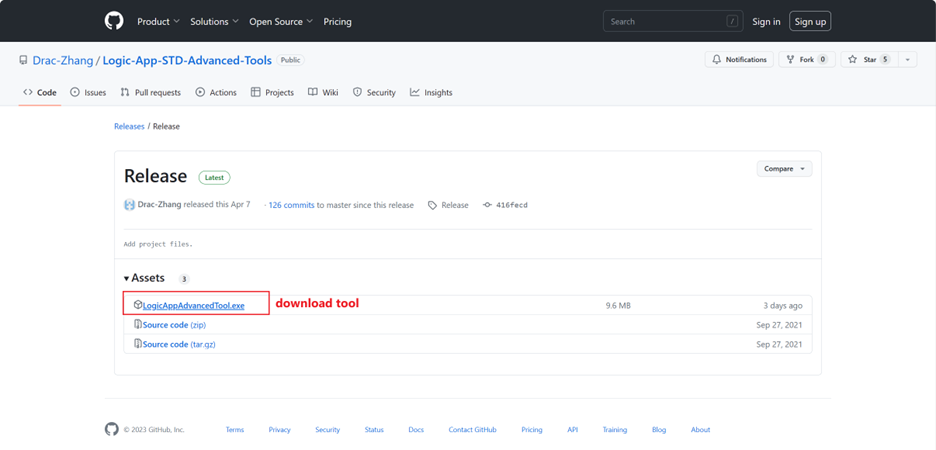
Task: Open the Pricing footer link
Action: click(532, 430)
